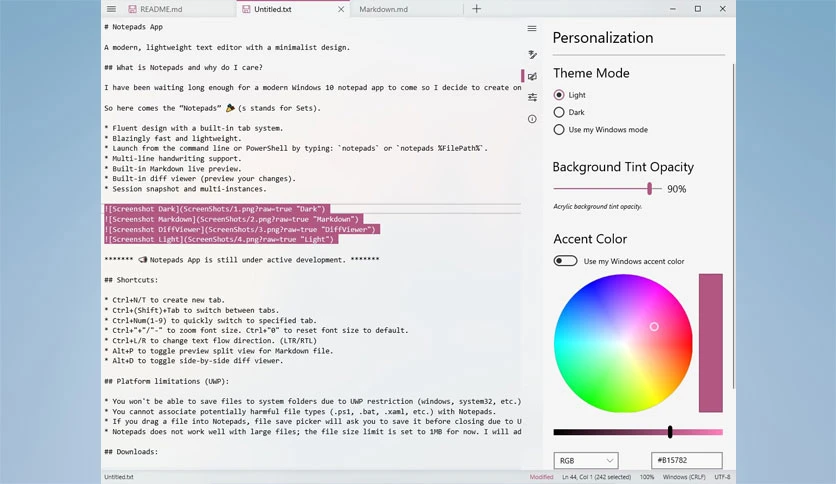Click Untitled.txt file name in status bar
Screen dimensions: 836x484
click(119, 477)
